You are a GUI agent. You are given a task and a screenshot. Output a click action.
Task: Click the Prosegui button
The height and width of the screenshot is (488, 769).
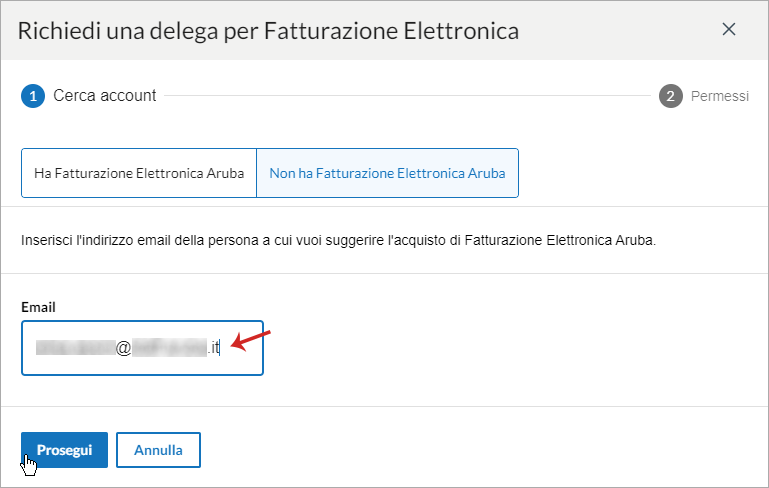pos(64,450)
